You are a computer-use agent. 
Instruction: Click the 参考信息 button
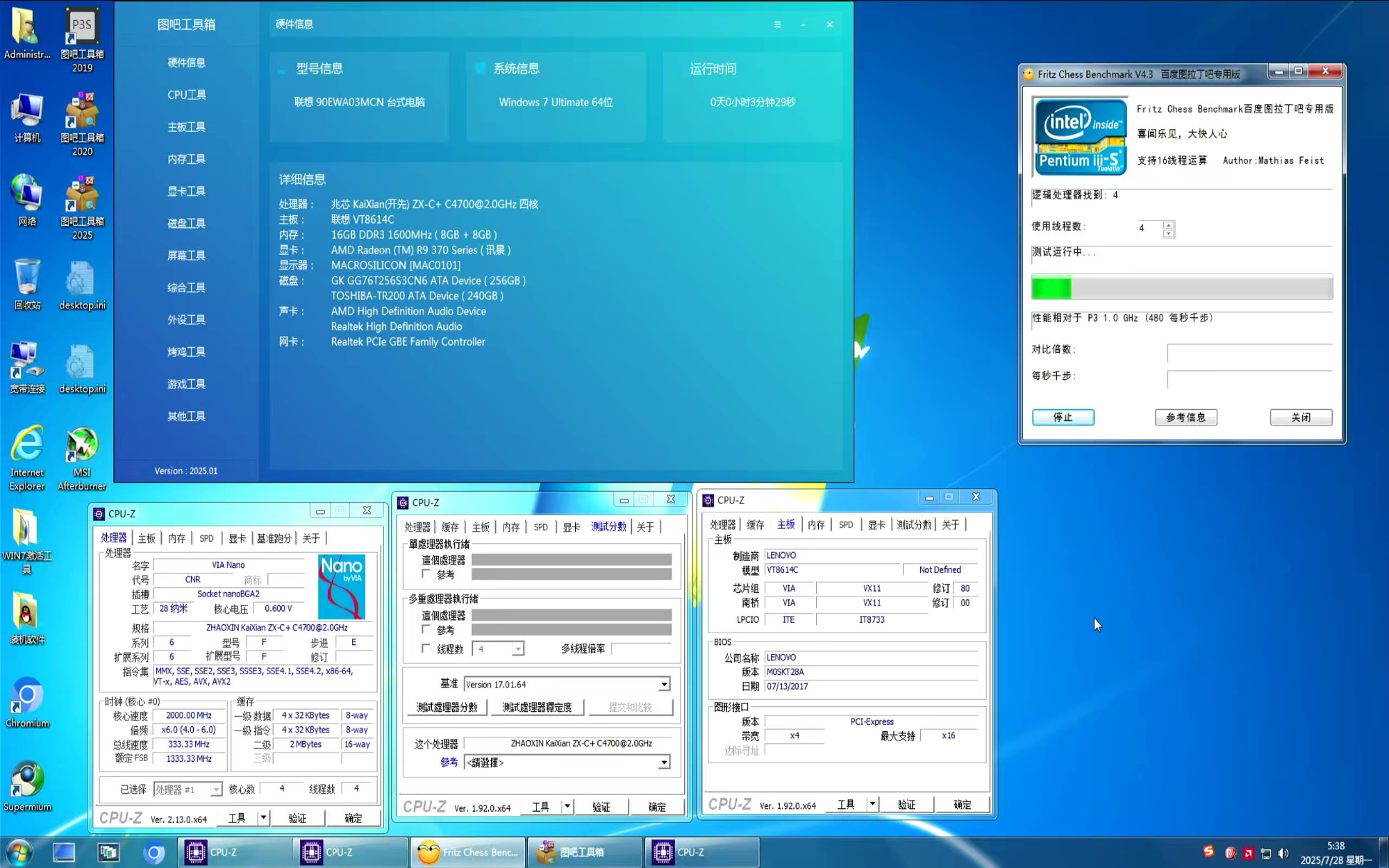tap(1186, 417)
